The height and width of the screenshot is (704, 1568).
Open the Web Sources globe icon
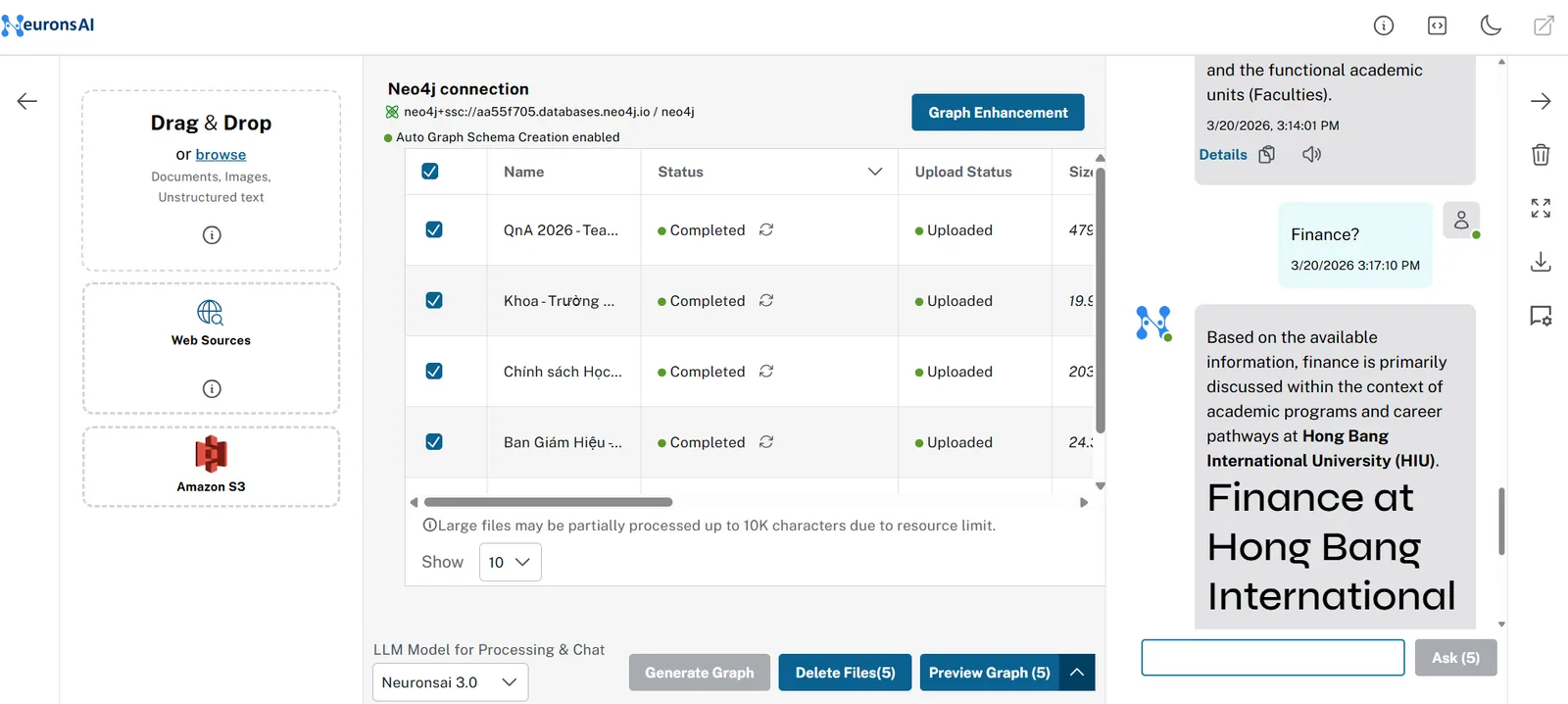tap(211, 312)
